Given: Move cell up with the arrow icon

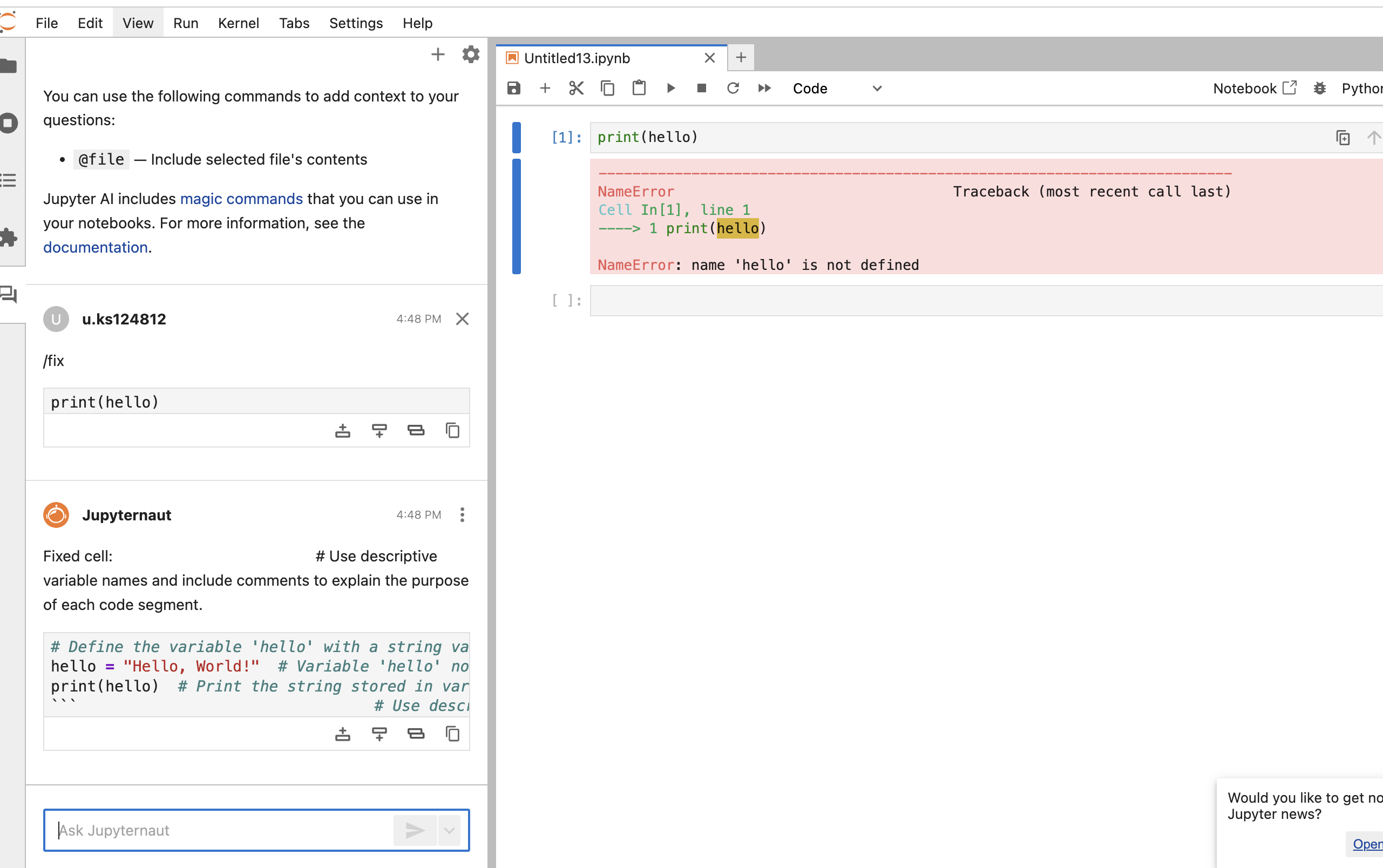Looking at the screenshot, I should pos(1374,138).
